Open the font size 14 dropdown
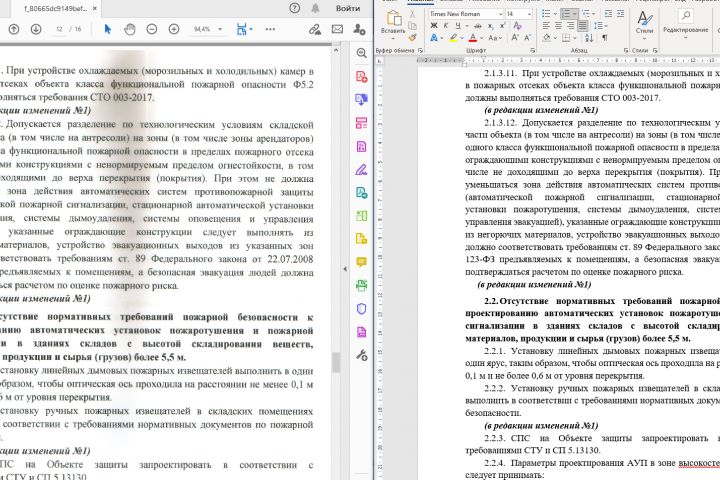Image resolution: width=720 pixels, height=480 pixels. pyautogui.click(x=529, y=14)
